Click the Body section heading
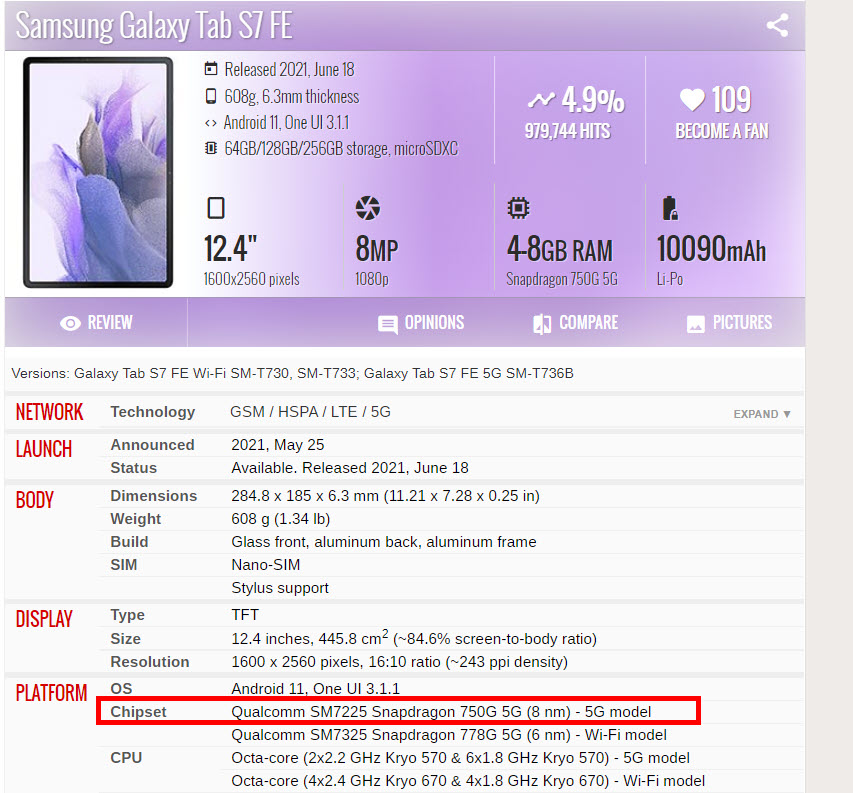853x793 pixels. click(x=35, y=500)
